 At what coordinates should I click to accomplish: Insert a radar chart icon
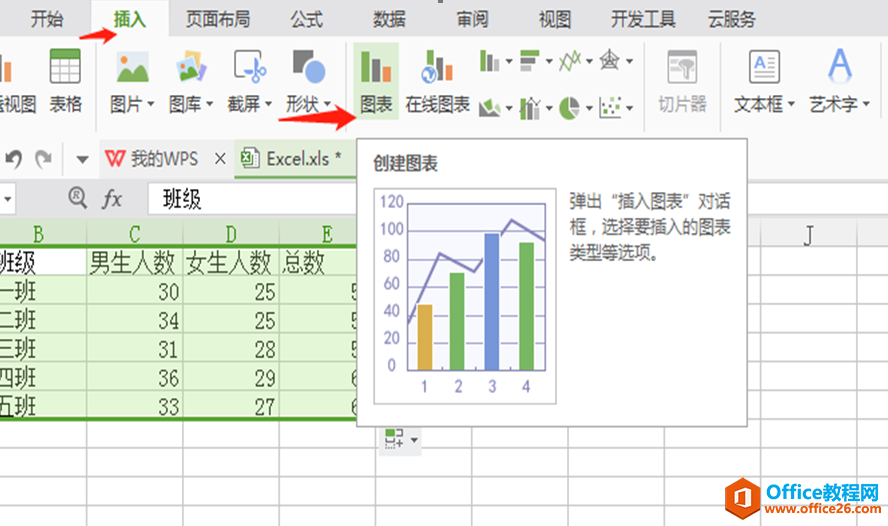610,60
